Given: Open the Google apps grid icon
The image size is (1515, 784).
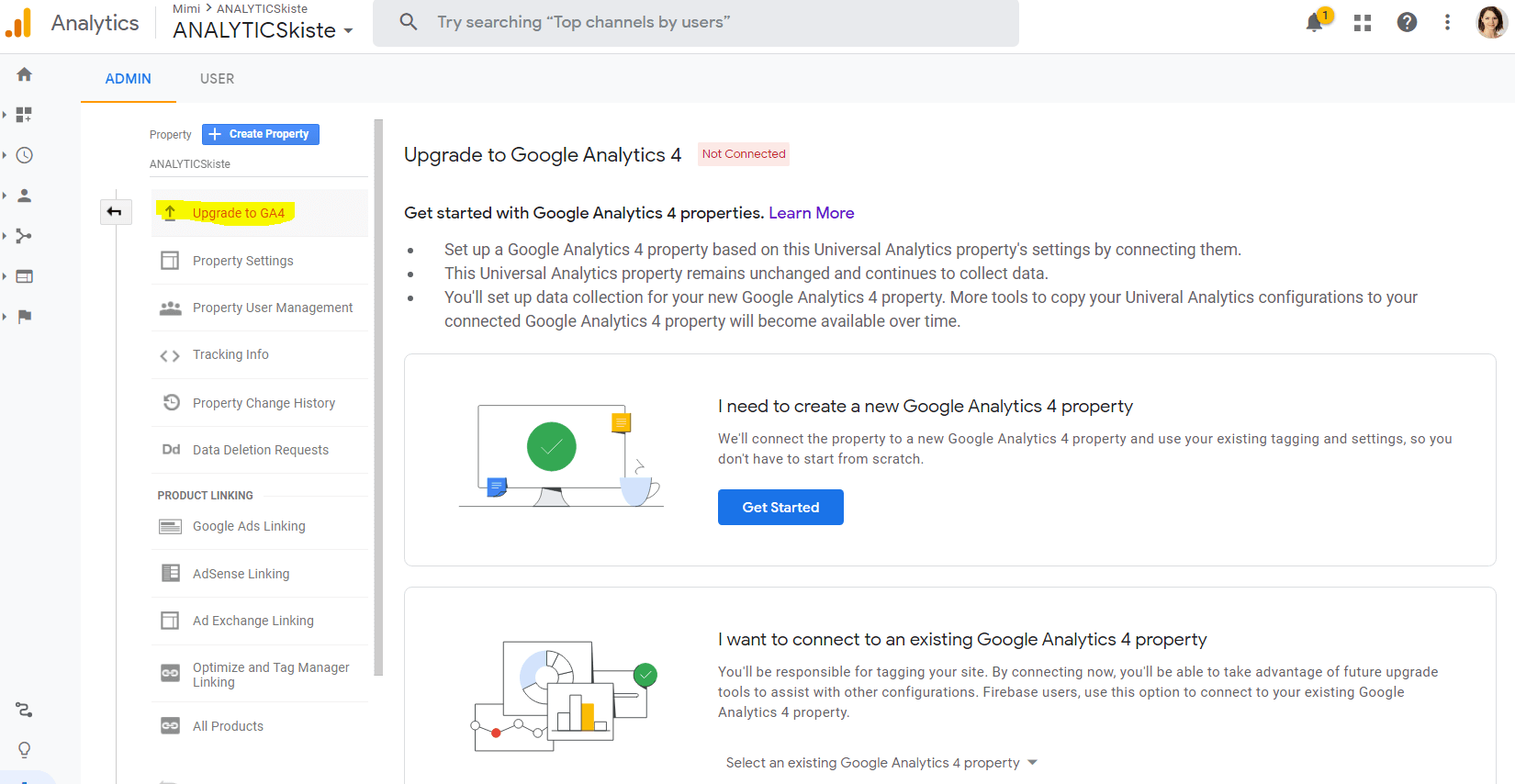Looking at the screenshot, I should click(1363, 23).
